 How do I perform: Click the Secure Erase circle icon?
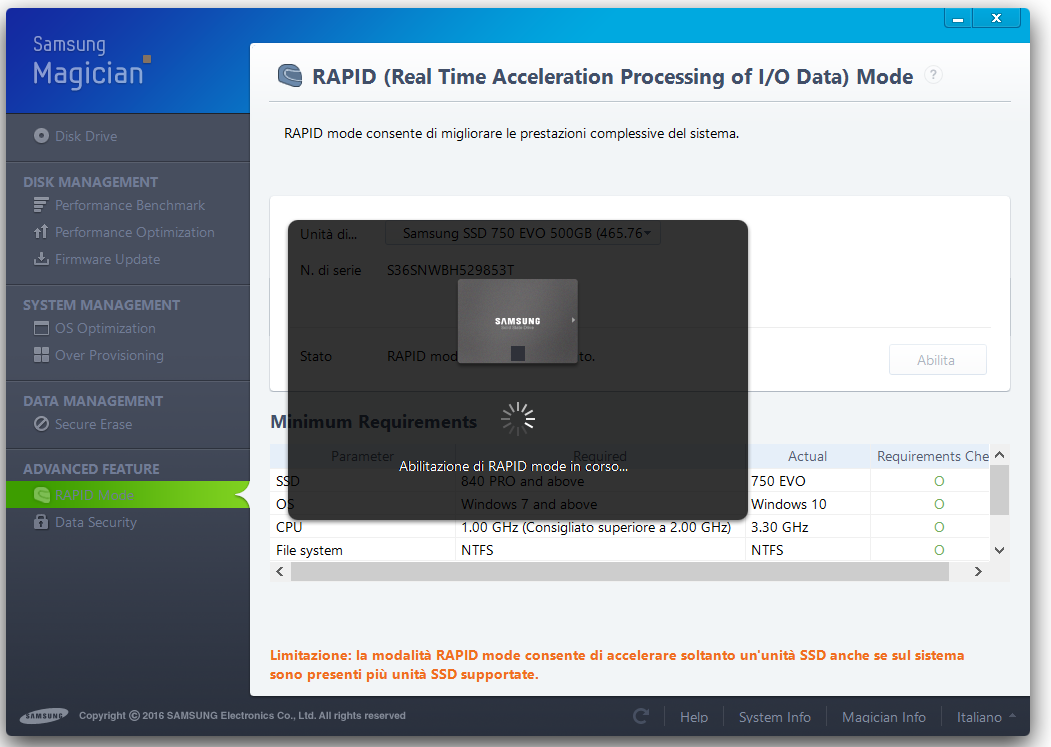42,424
